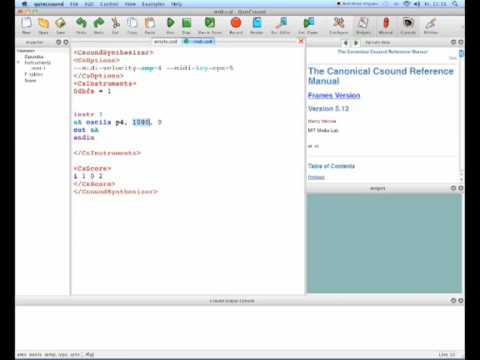Open the Control menu
Screen dimensions: 480x360
click(109, 4)
